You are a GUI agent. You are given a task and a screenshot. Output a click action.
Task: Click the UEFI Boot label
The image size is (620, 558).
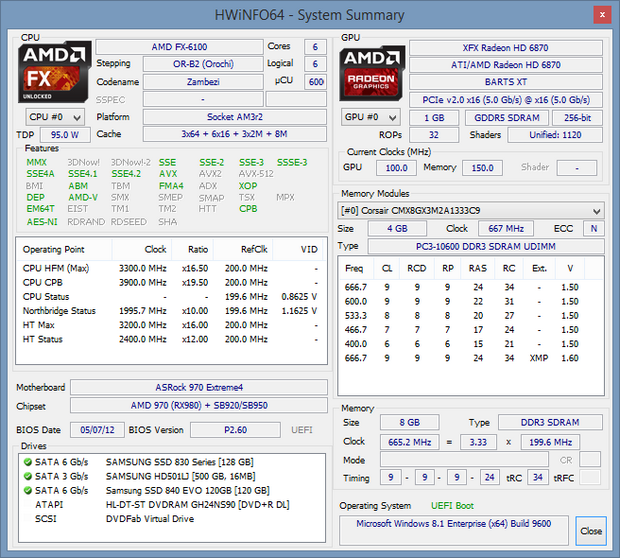click(452, 506)
